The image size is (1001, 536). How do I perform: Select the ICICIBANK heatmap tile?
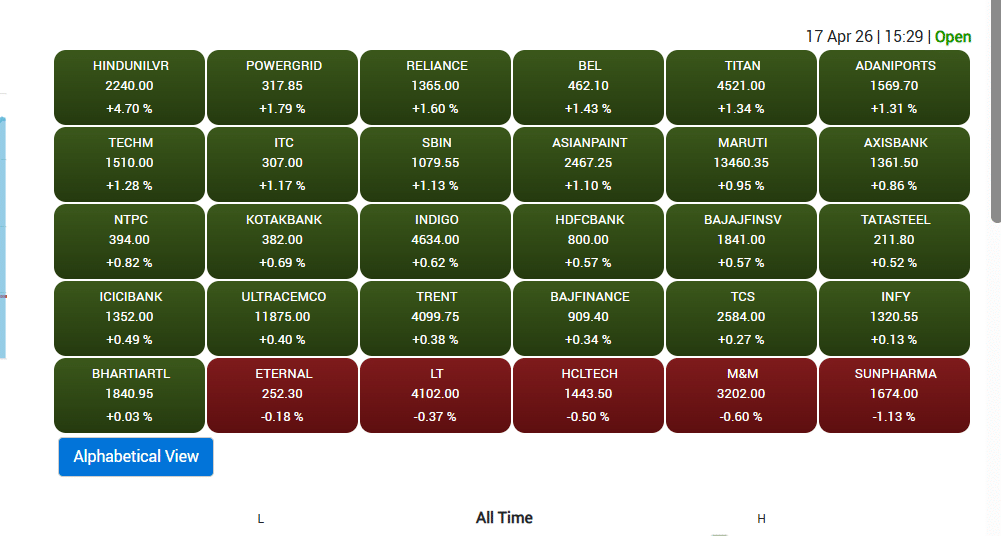coord(130,318)
